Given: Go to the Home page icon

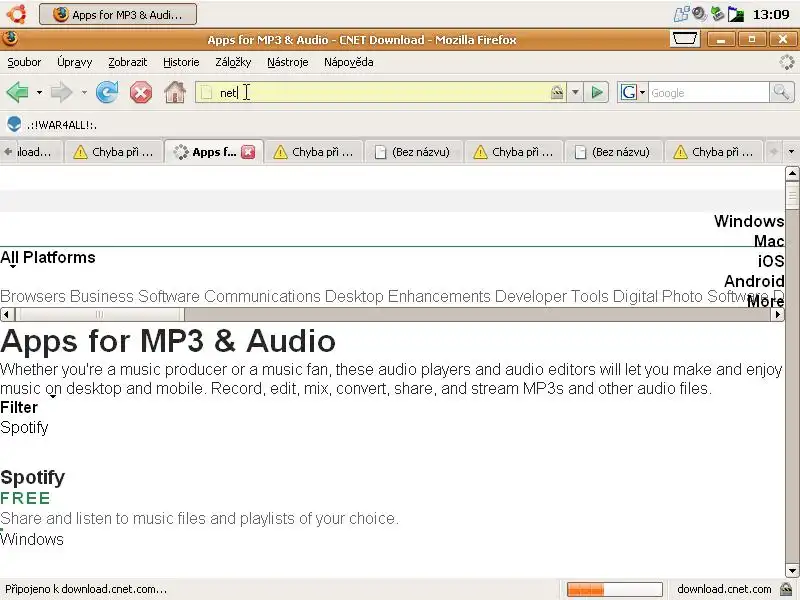Looking at the screenshot, I should coord(175,92).
